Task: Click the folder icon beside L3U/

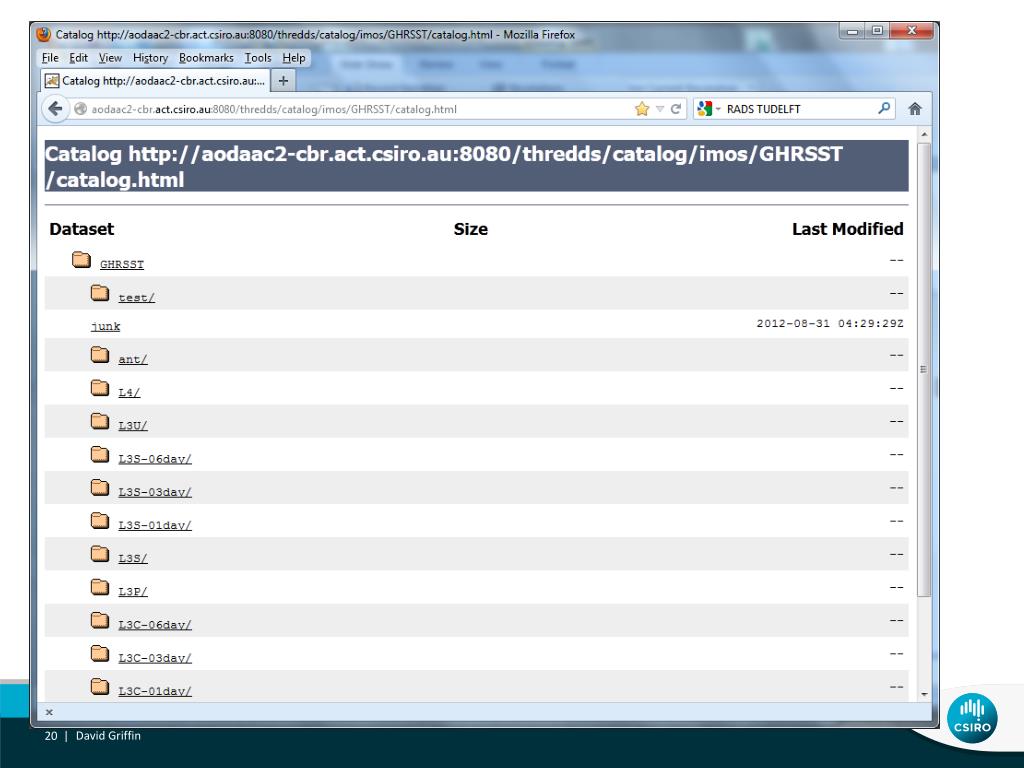Action: tap(100, 421)
